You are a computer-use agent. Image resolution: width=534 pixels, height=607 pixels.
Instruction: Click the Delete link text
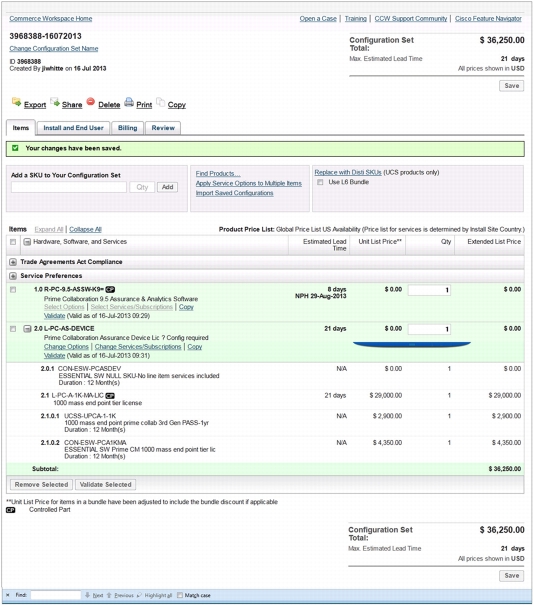pyautogui.click(x=109, y=105)
